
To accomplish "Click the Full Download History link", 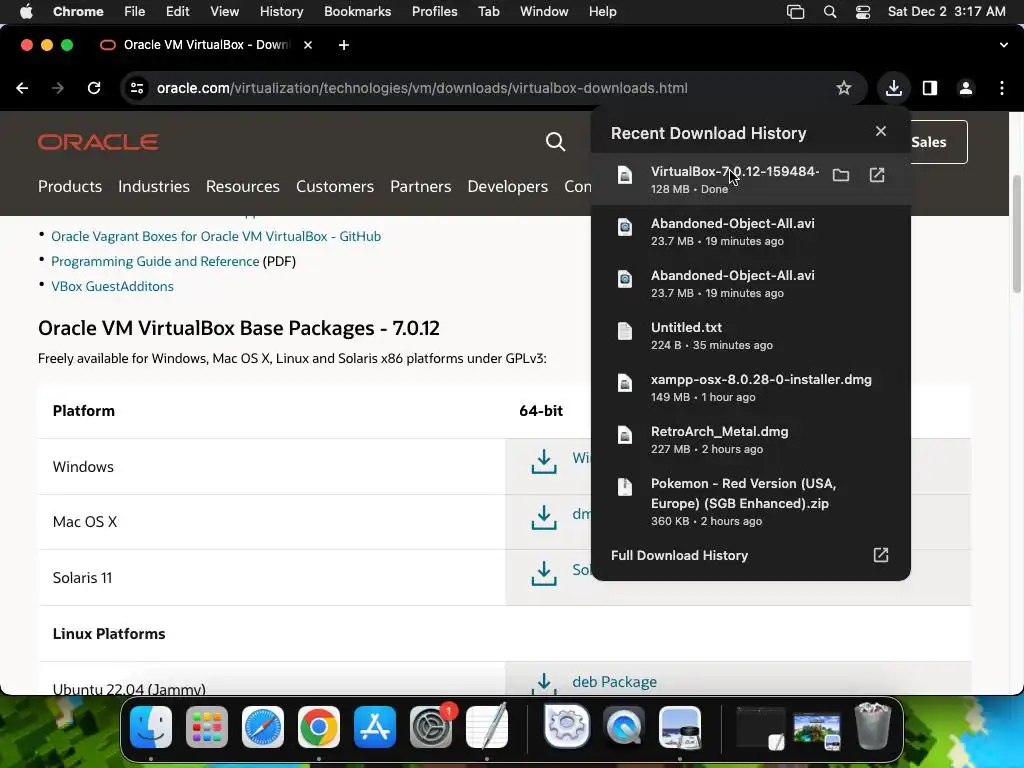I will point(679,555).
